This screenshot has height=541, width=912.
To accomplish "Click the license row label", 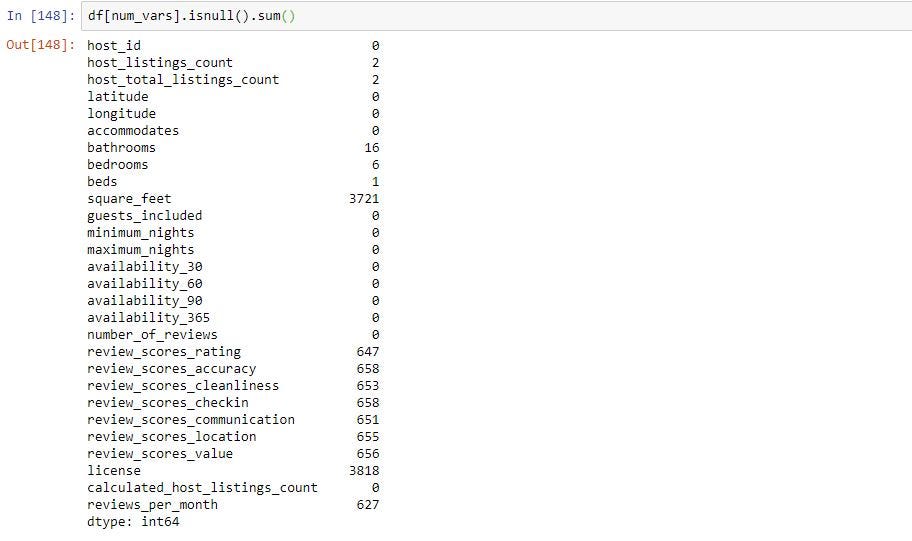I will coord(114,471).
